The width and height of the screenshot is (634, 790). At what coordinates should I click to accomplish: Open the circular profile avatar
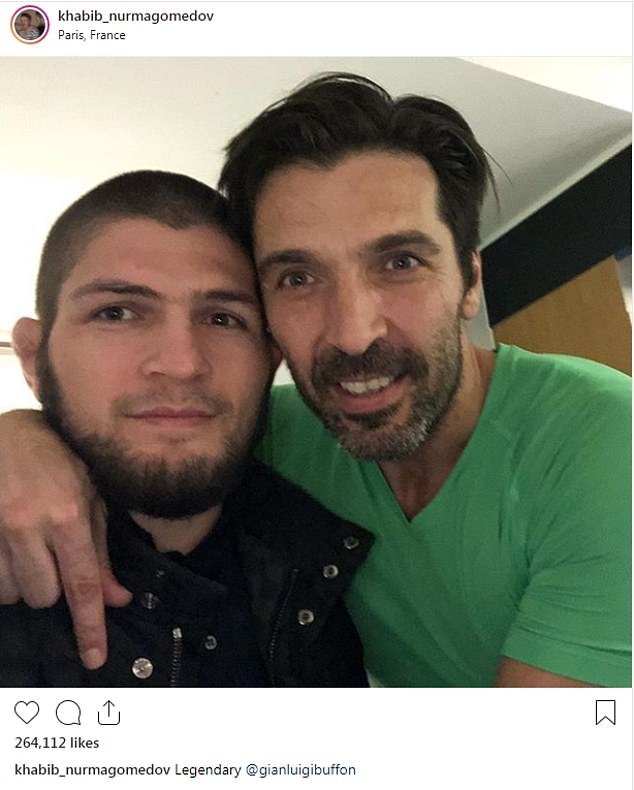(x=30, y=25)
